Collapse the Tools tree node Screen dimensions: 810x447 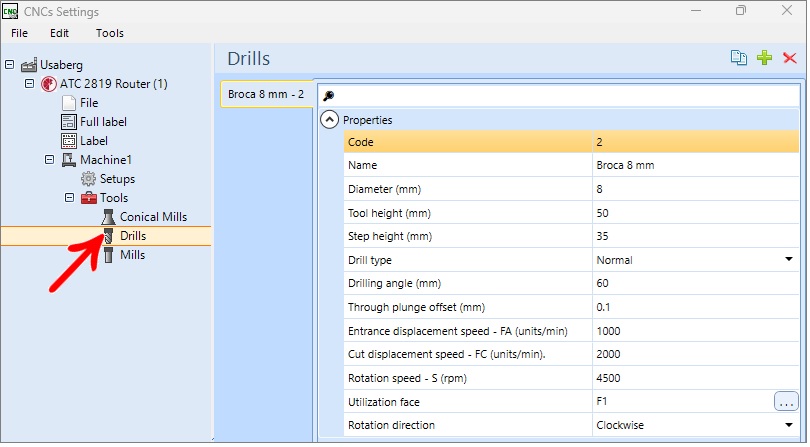pyautogui.click(x=69, y=198)
